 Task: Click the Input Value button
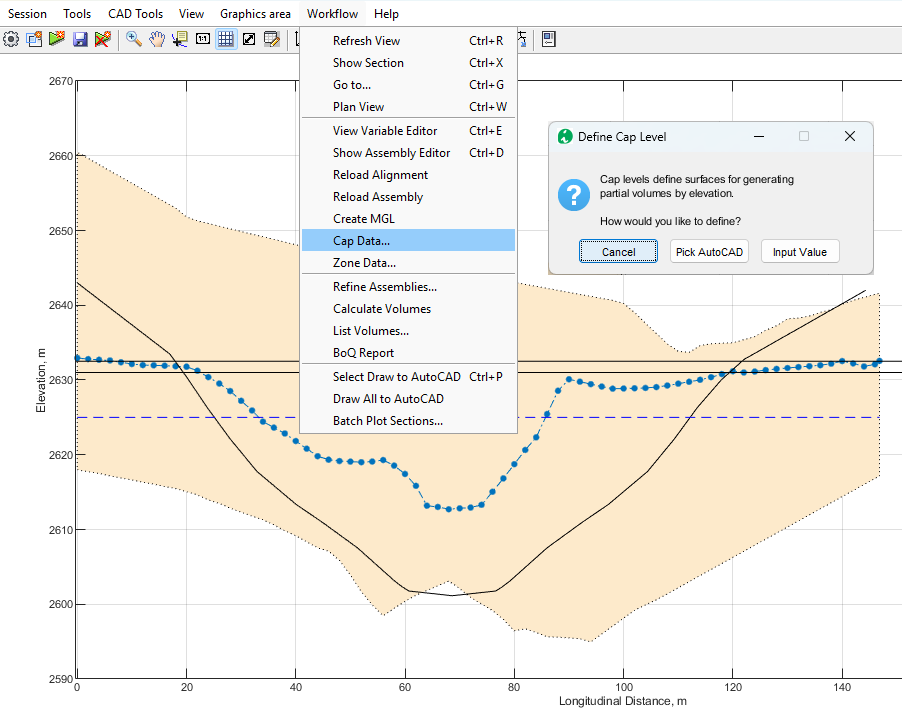pyautogui.click(x=800, y=252)
